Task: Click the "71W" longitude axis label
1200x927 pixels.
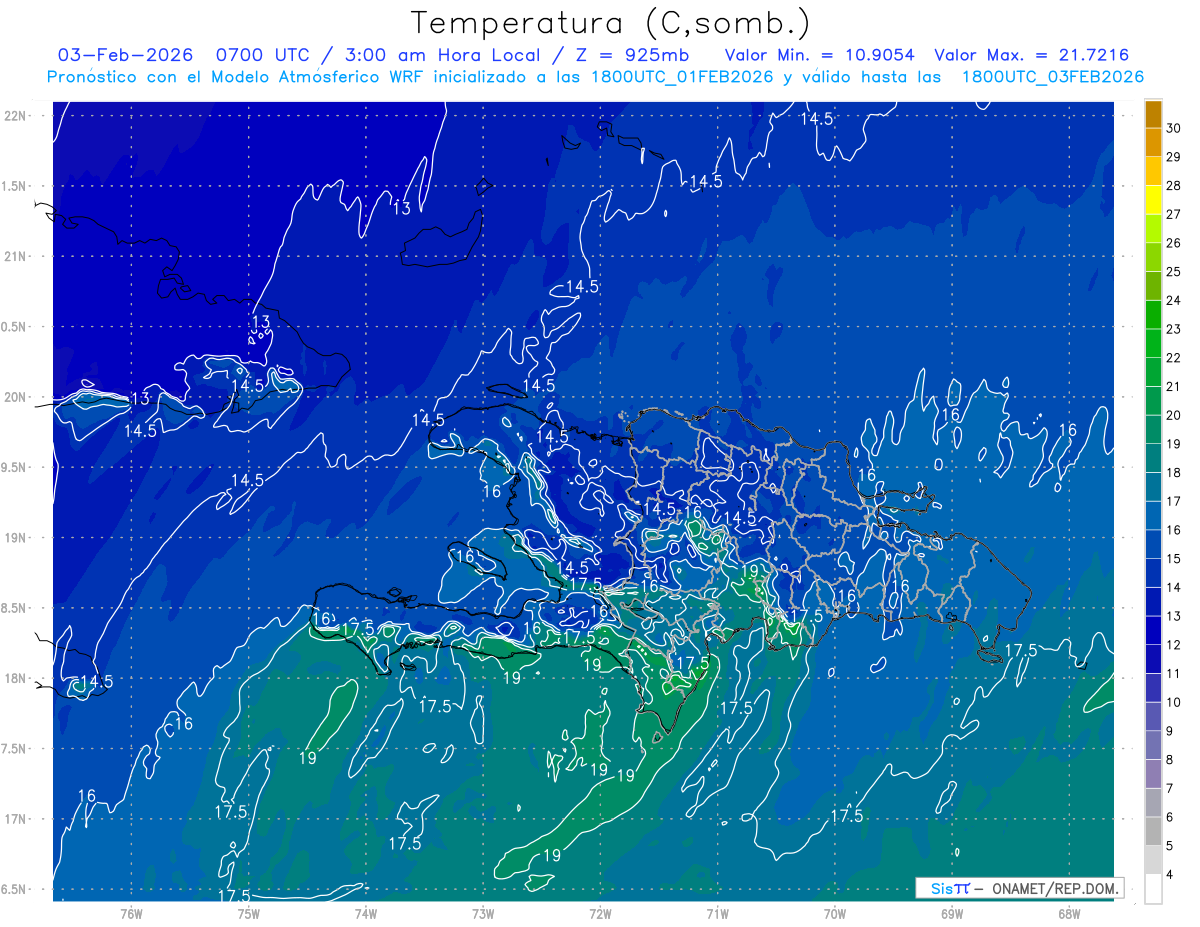Action: [717, 914]
